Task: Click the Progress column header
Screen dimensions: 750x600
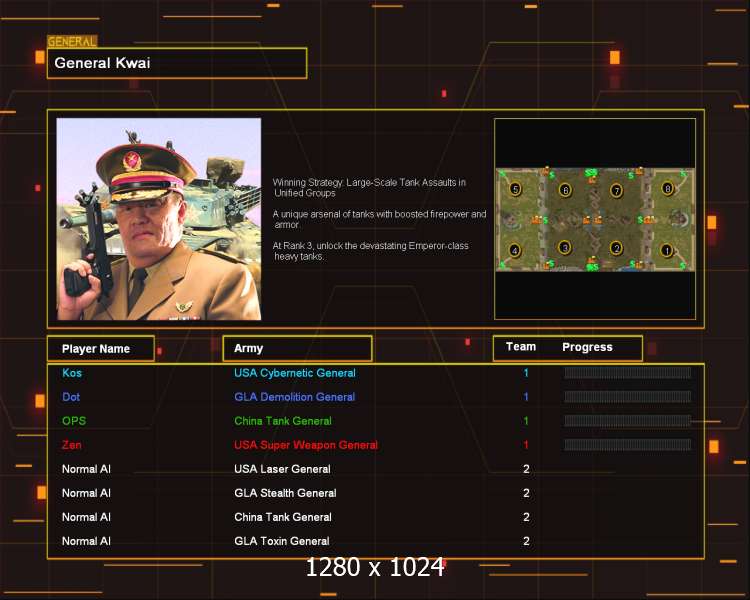Action: coord(587,347)
